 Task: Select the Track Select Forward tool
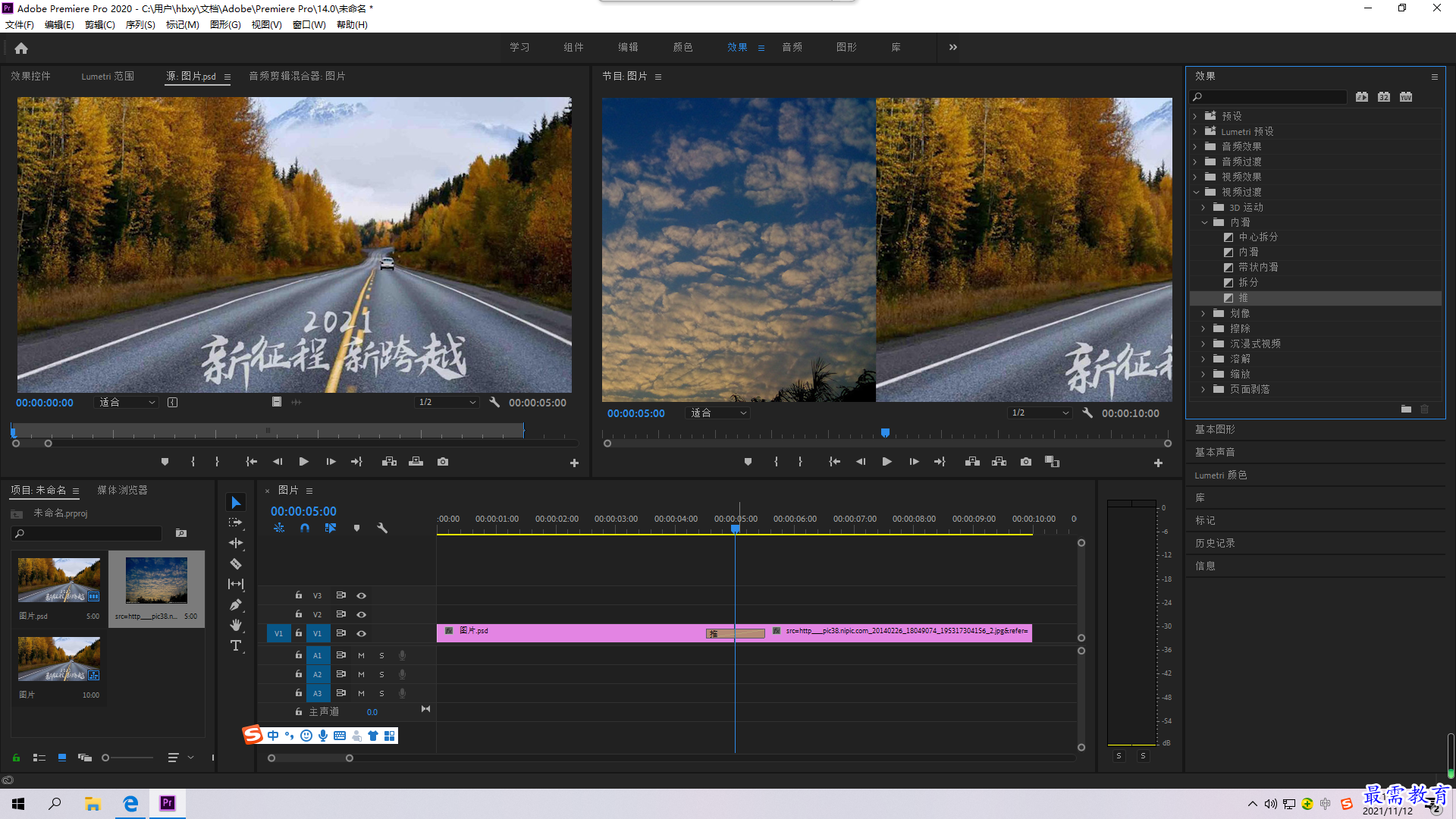coord(236,522)
